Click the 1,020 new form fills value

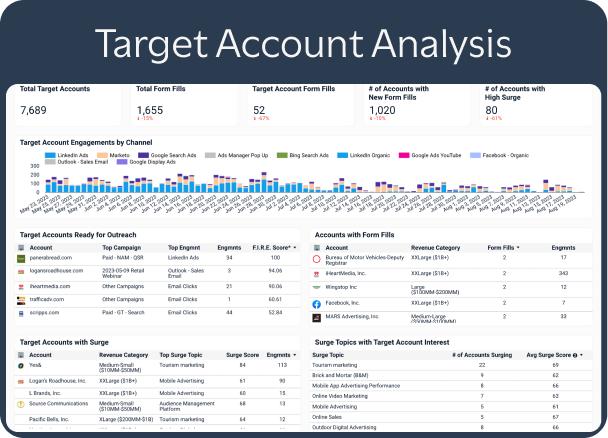tap(382, 110)
